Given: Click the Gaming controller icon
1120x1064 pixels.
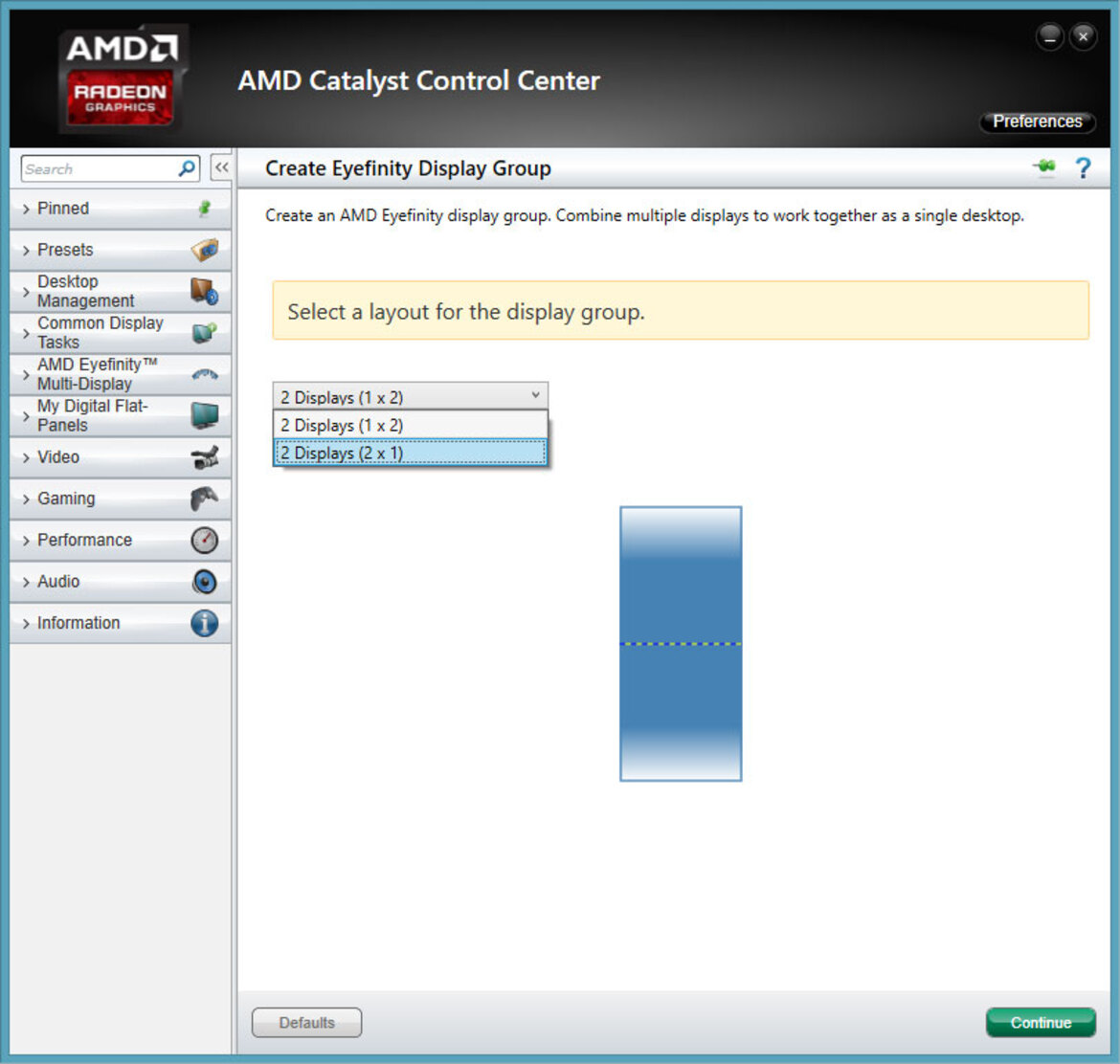Looking at the screenshot, I should 205,499.
